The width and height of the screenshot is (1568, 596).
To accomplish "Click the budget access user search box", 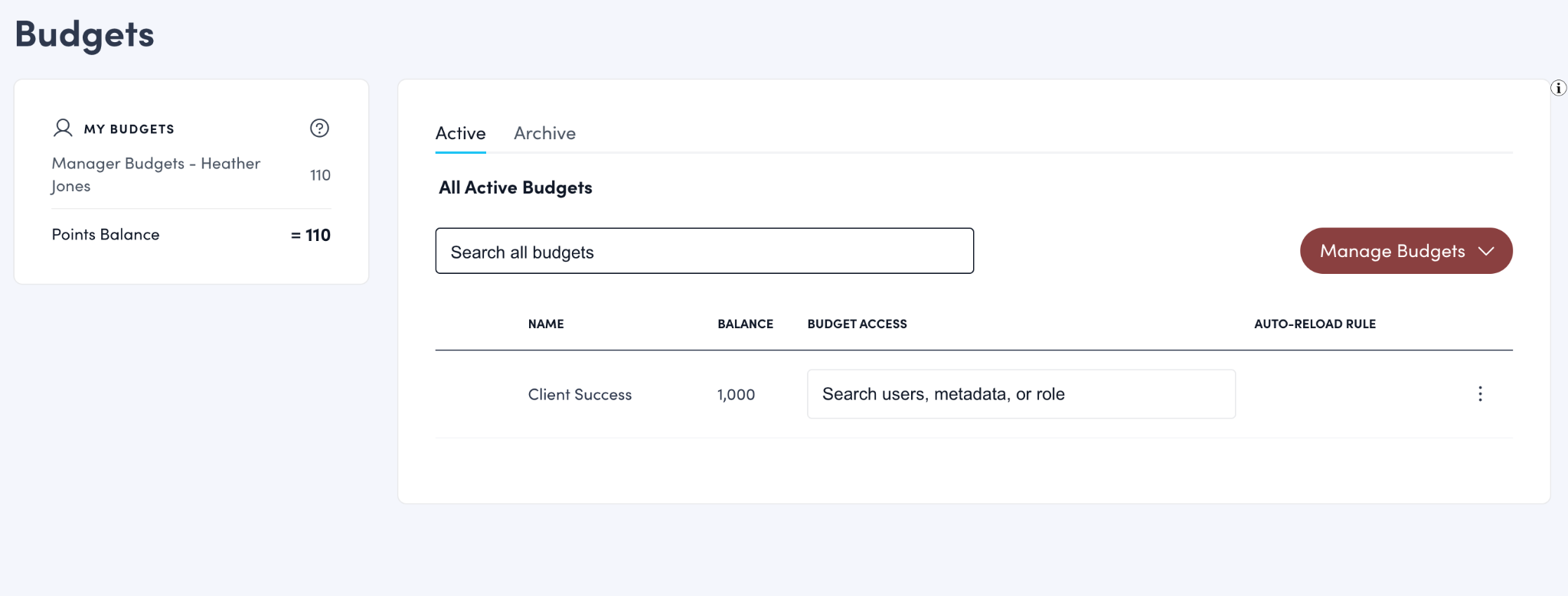I will click(1021, 394).
